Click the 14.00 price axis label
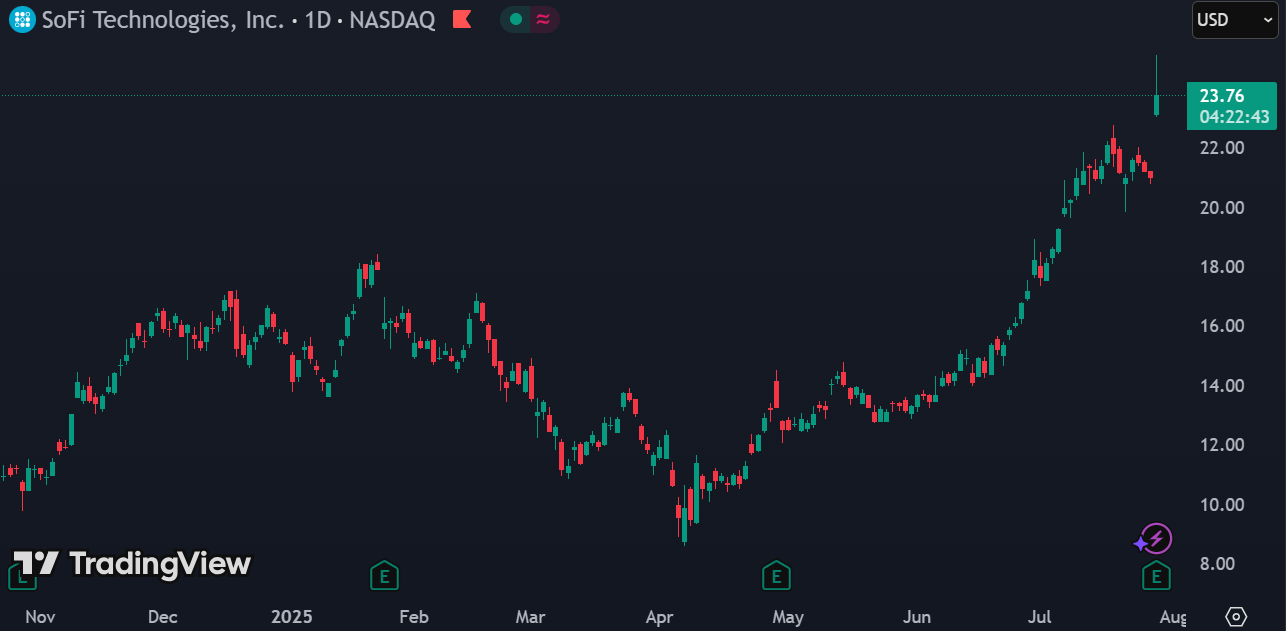The image size is (1286, 631). coord(1222,386)
